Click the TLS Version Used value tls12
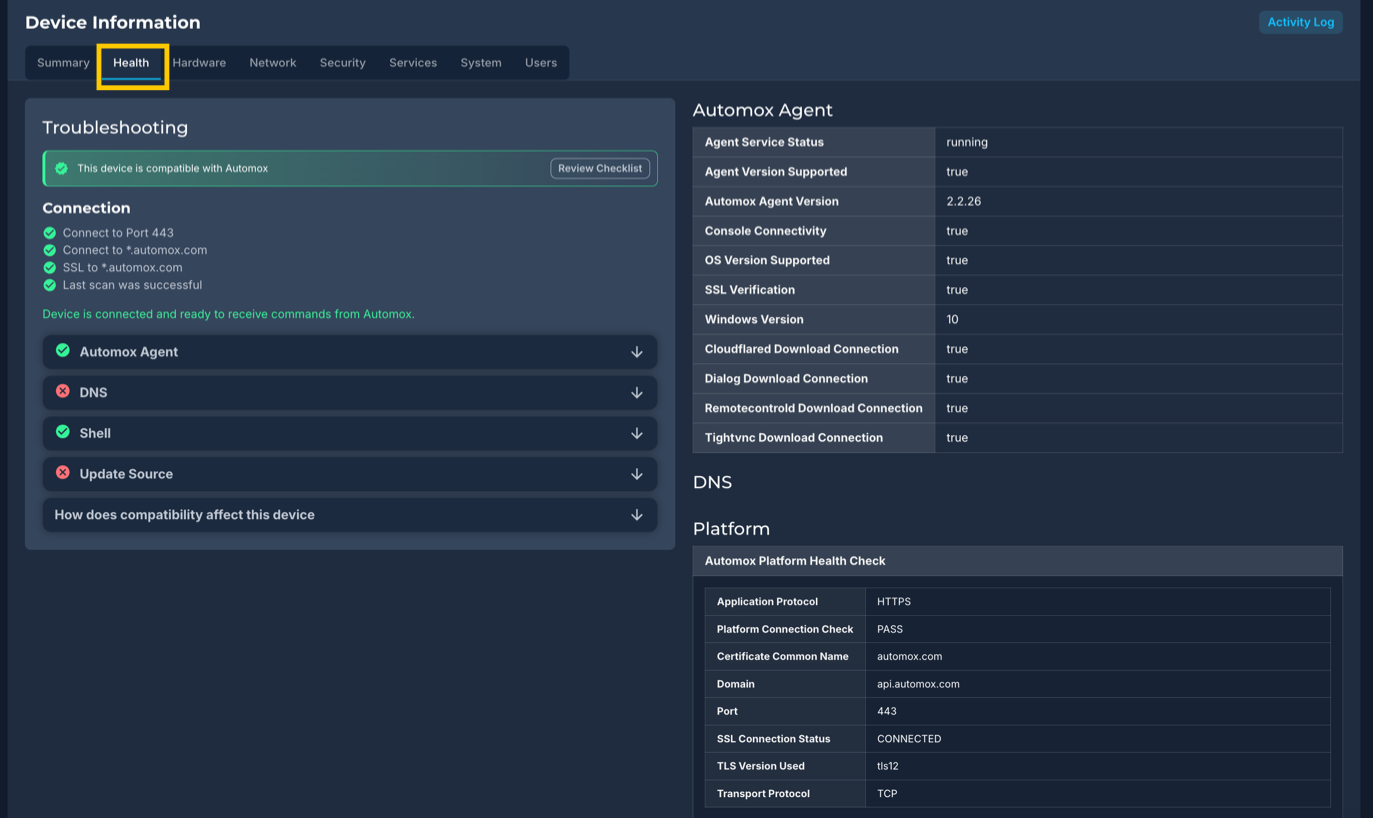1373x818 pixels. coord(888,766)
